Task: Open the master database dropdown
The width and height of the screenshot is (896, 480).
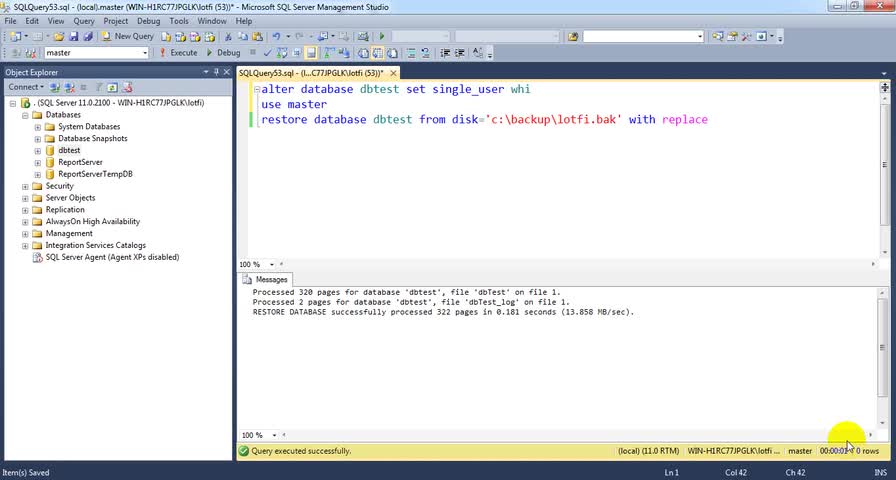Action: [143, 52]
